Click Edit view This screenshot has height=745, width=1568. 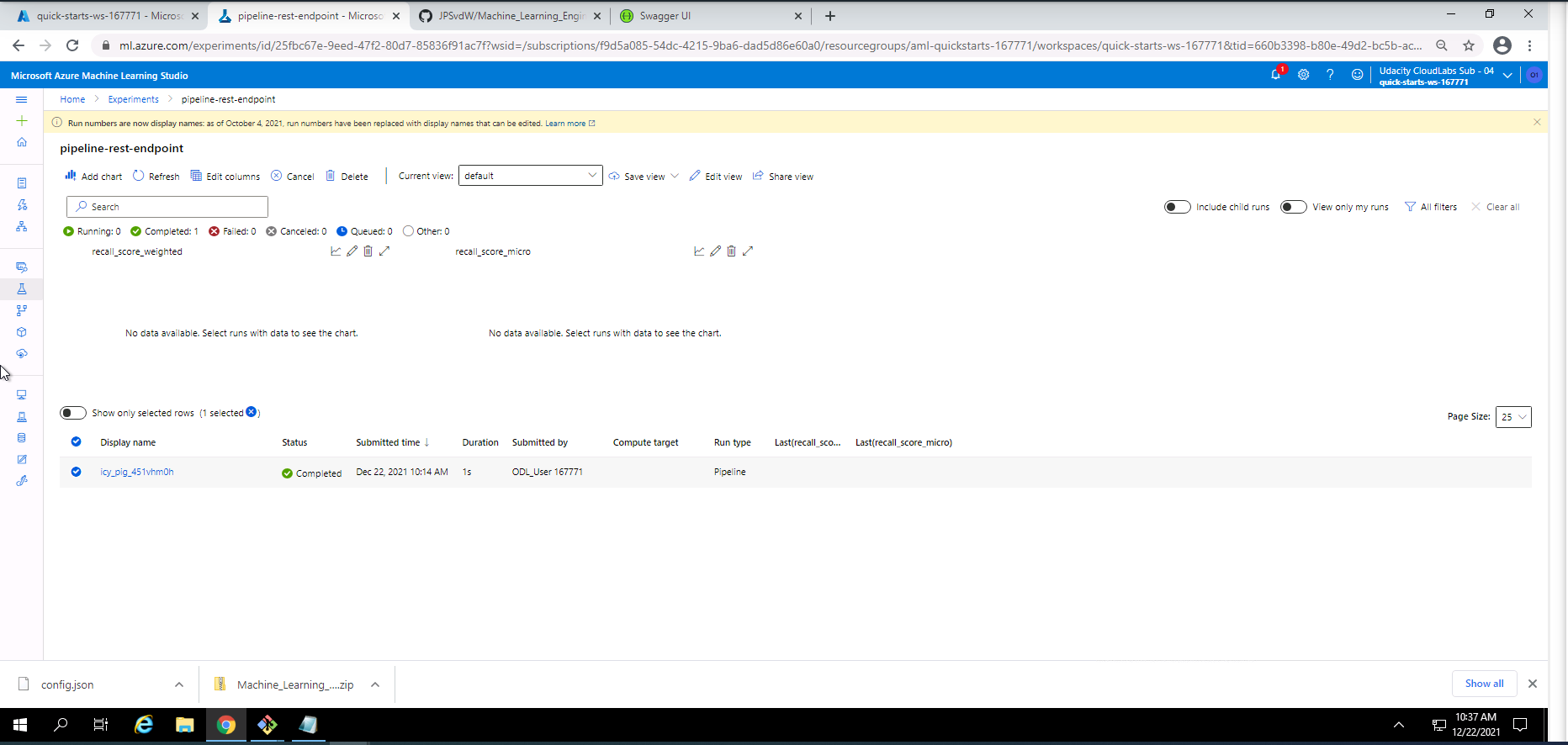(x=716, y=176)
